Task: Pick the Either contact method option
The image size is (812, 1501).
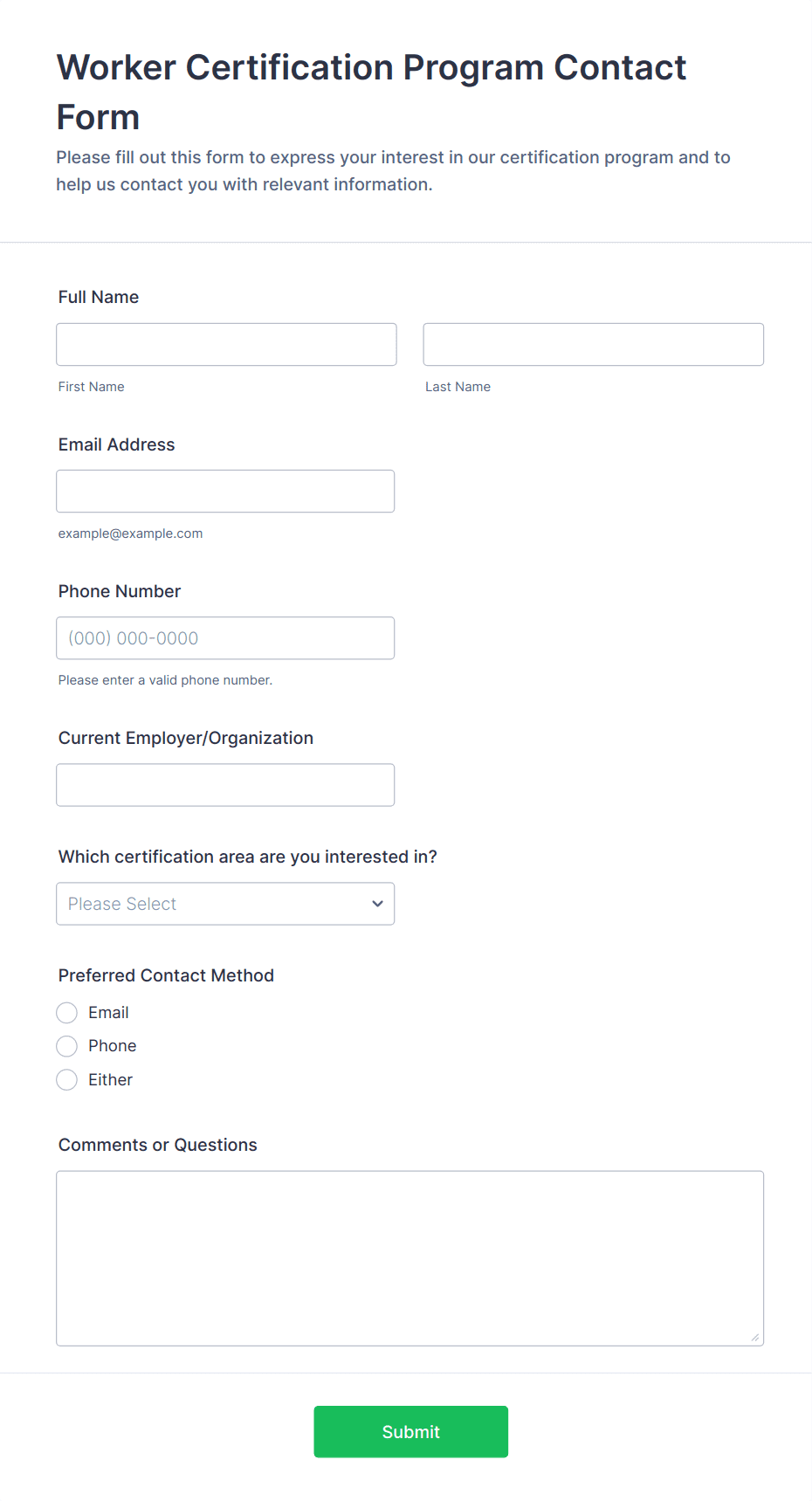Action: [x=67, y=1079]
